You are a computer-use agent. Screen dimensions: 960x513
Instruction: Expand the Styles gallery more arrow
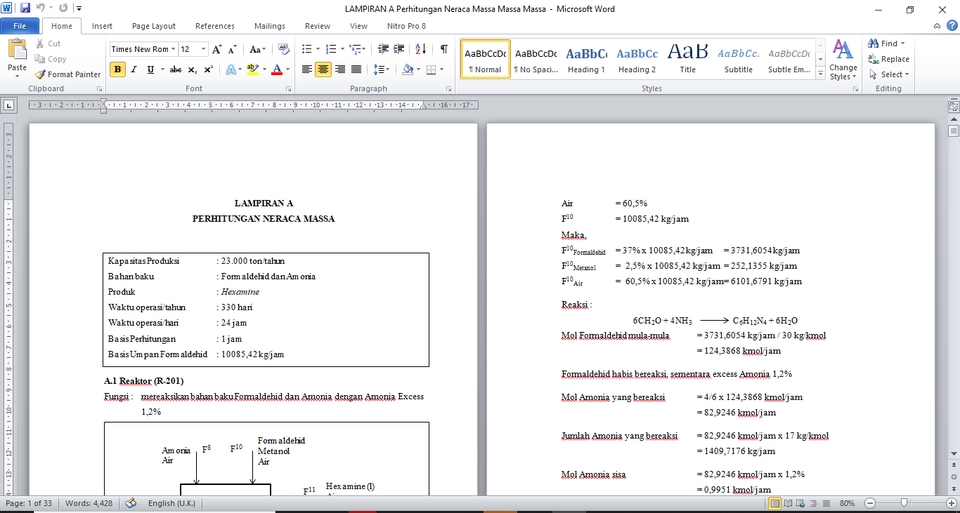[x=820, y=73]
